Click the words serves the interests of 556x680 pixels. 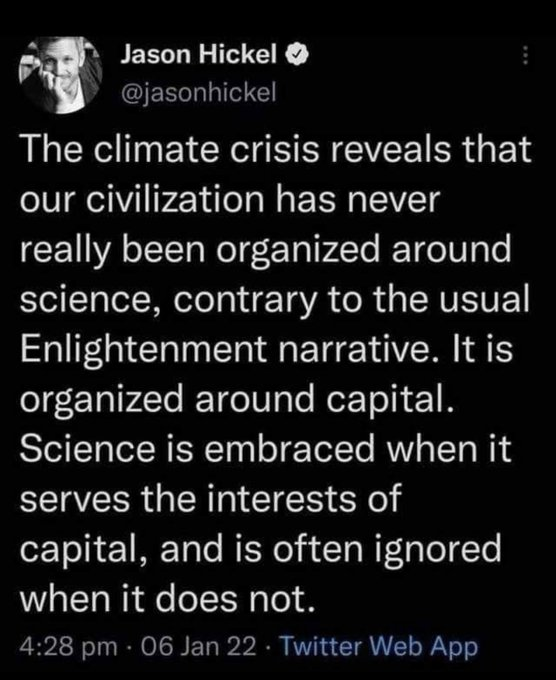point(209,498)
